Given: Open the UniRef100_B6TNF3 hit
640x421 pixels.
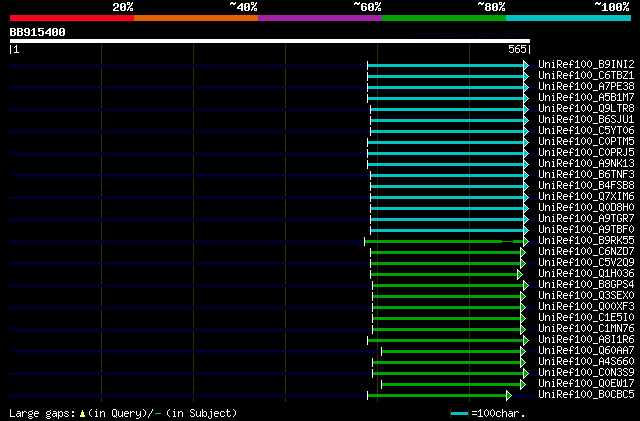Looking at the screenshot, I should 586,175.
